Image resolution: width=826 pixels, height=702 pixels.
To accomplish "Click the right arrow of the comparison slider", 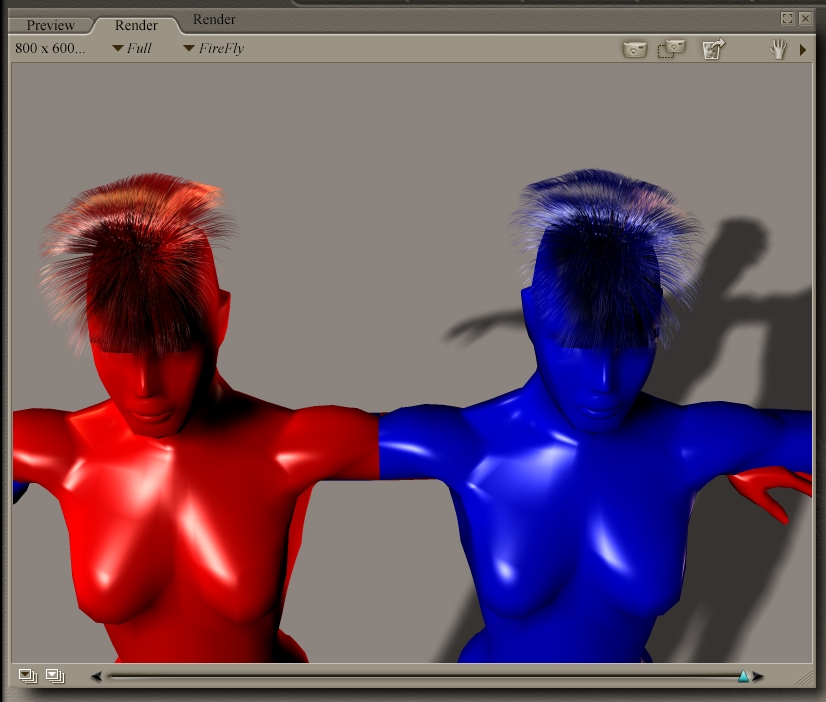I will (x=758, y=677).
